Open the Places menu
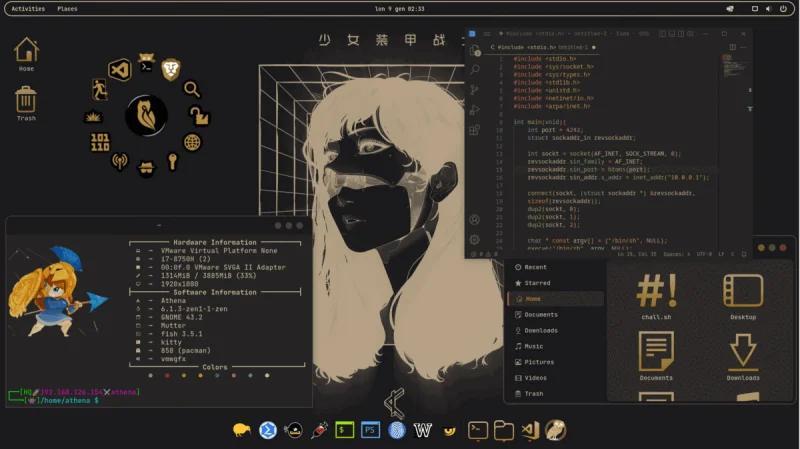The height and width of the screenshot is (449, 800). pyautogui.click(x=67, y=9)
